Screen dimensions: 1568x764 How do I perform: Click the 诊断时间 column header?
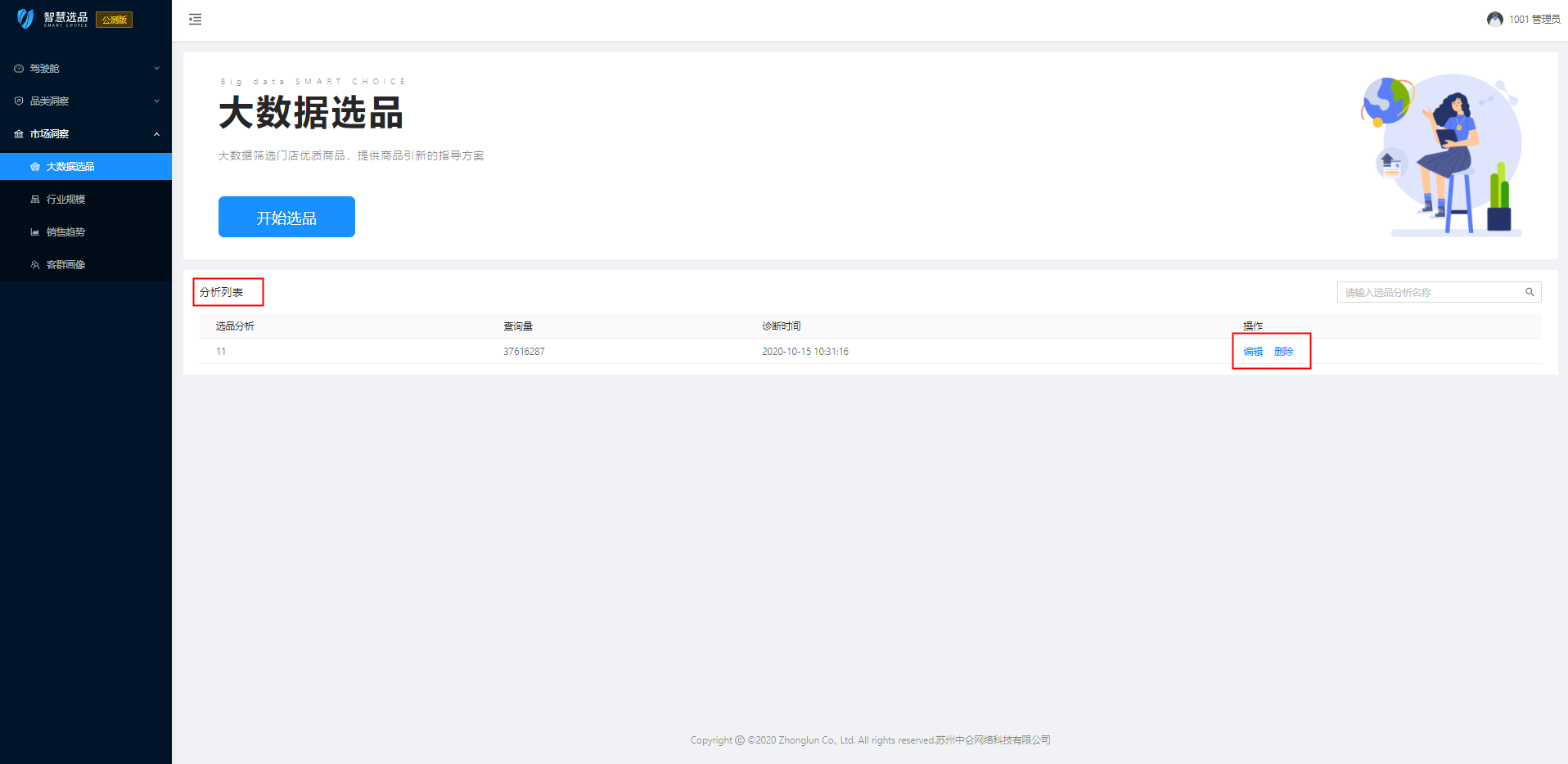(x=781, y=326)
